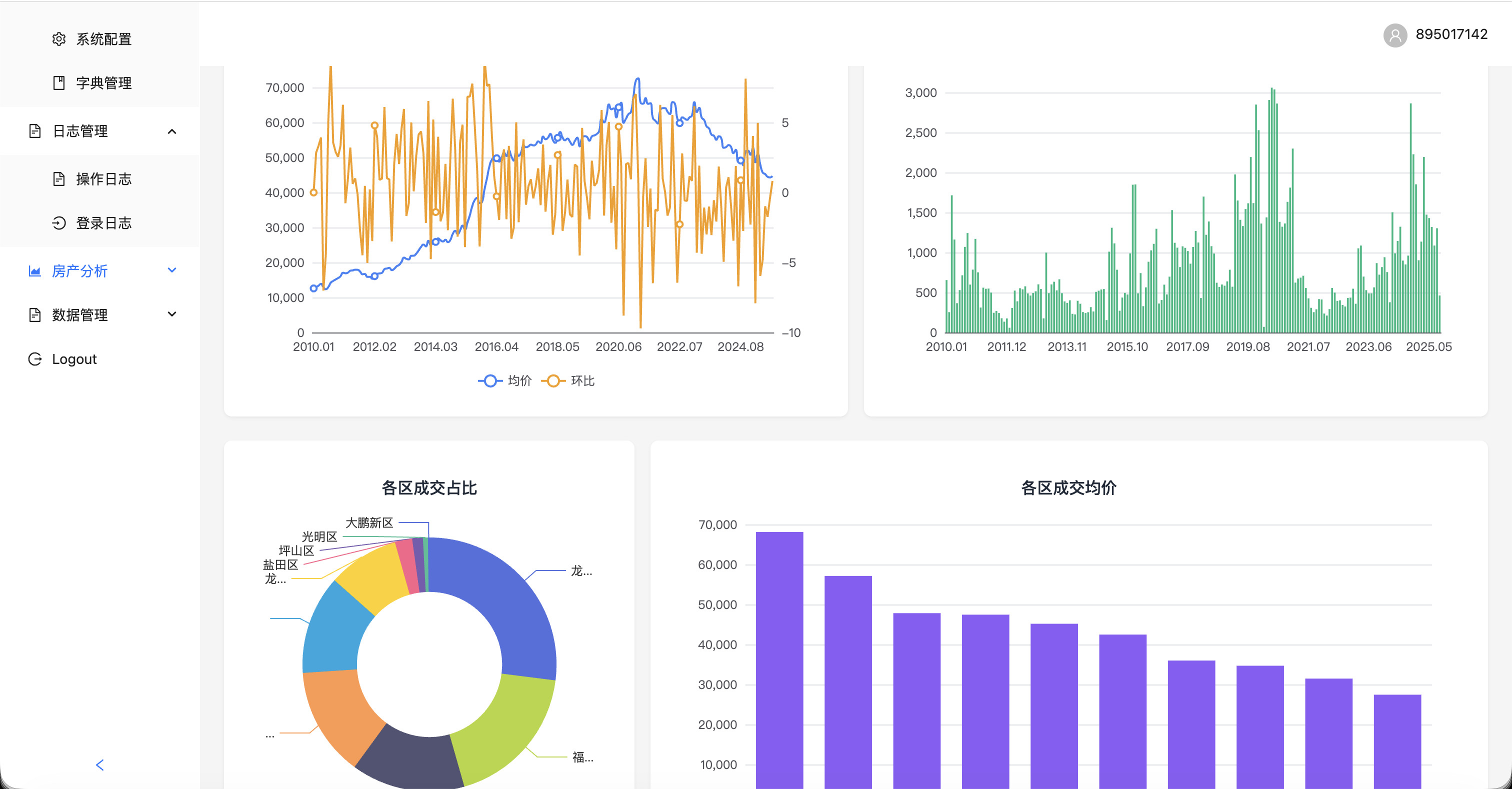This screenshot has width=1512, height=789.
Task: Click the book icon beside 字典管理
Action: pyautogui.click(x=58, y=83)
